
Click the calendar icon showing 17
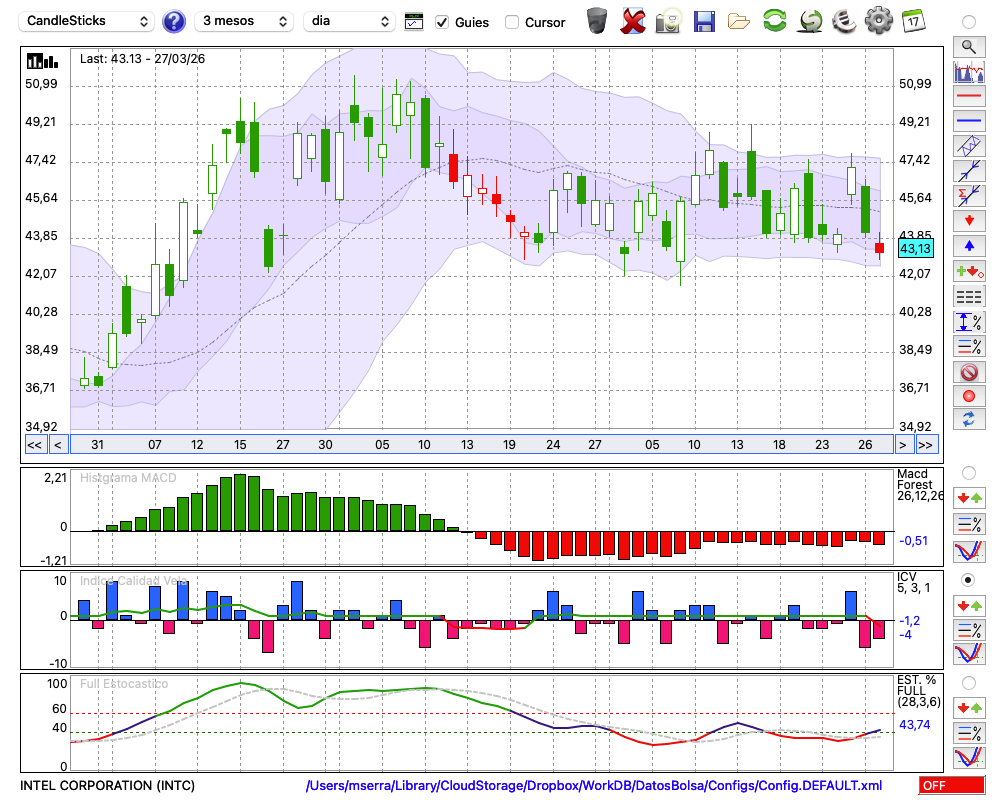click(912, 21)
